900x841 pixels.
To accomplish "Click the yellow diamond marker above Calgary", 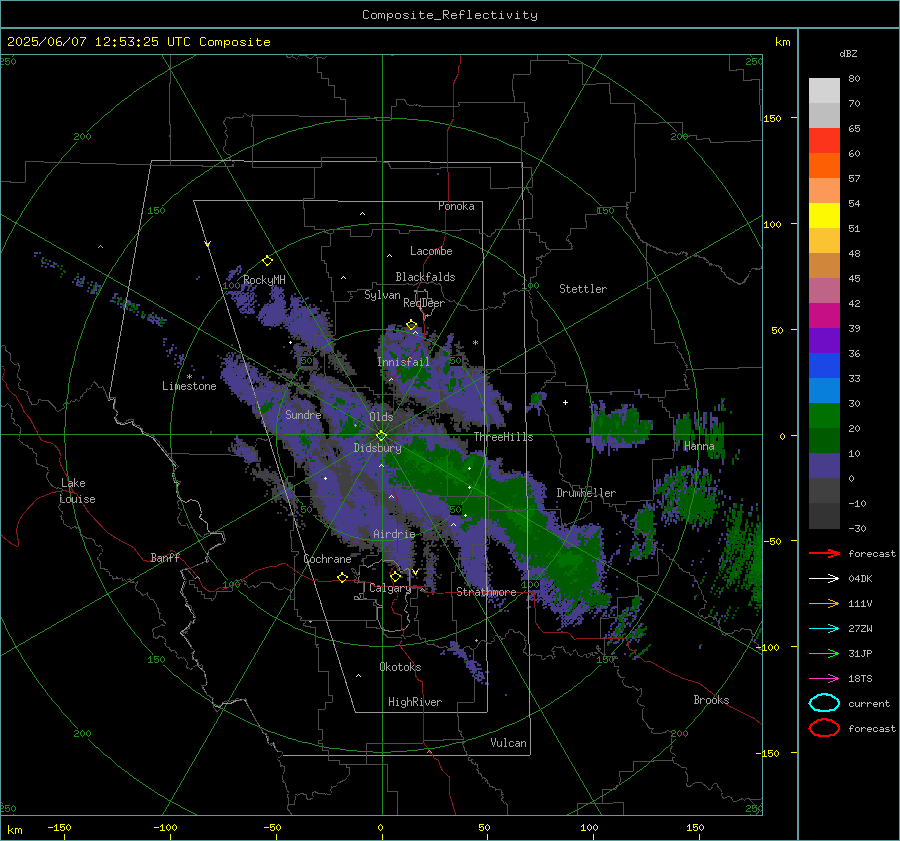I will point(395,576).
